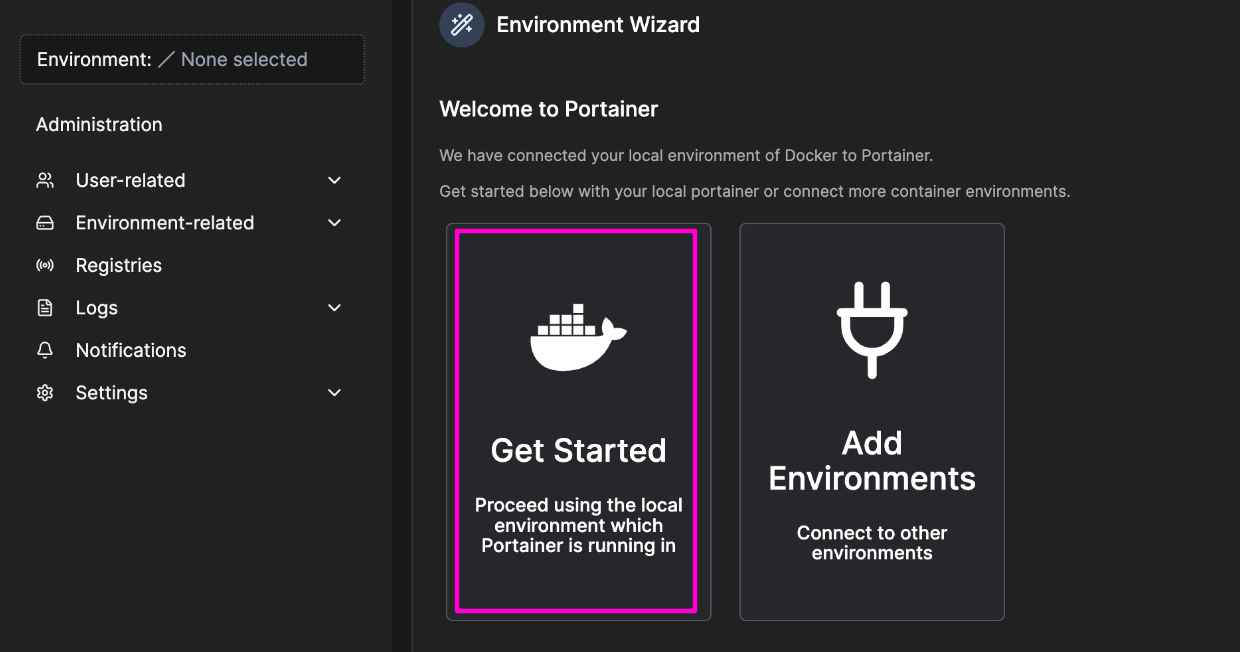Open the Environment-related menu label
This screenshot has height=652, width=1240.
click(x=165, y=223)
